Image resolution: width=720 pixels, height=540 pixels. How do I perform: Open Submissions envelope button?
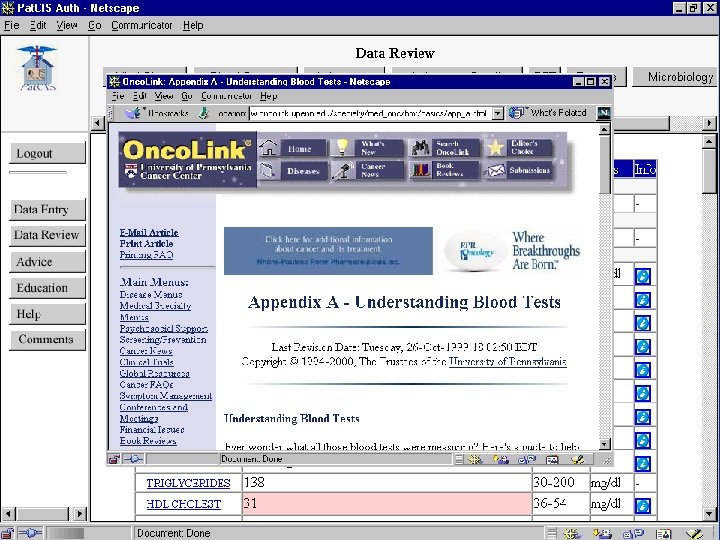pos(520,170)
